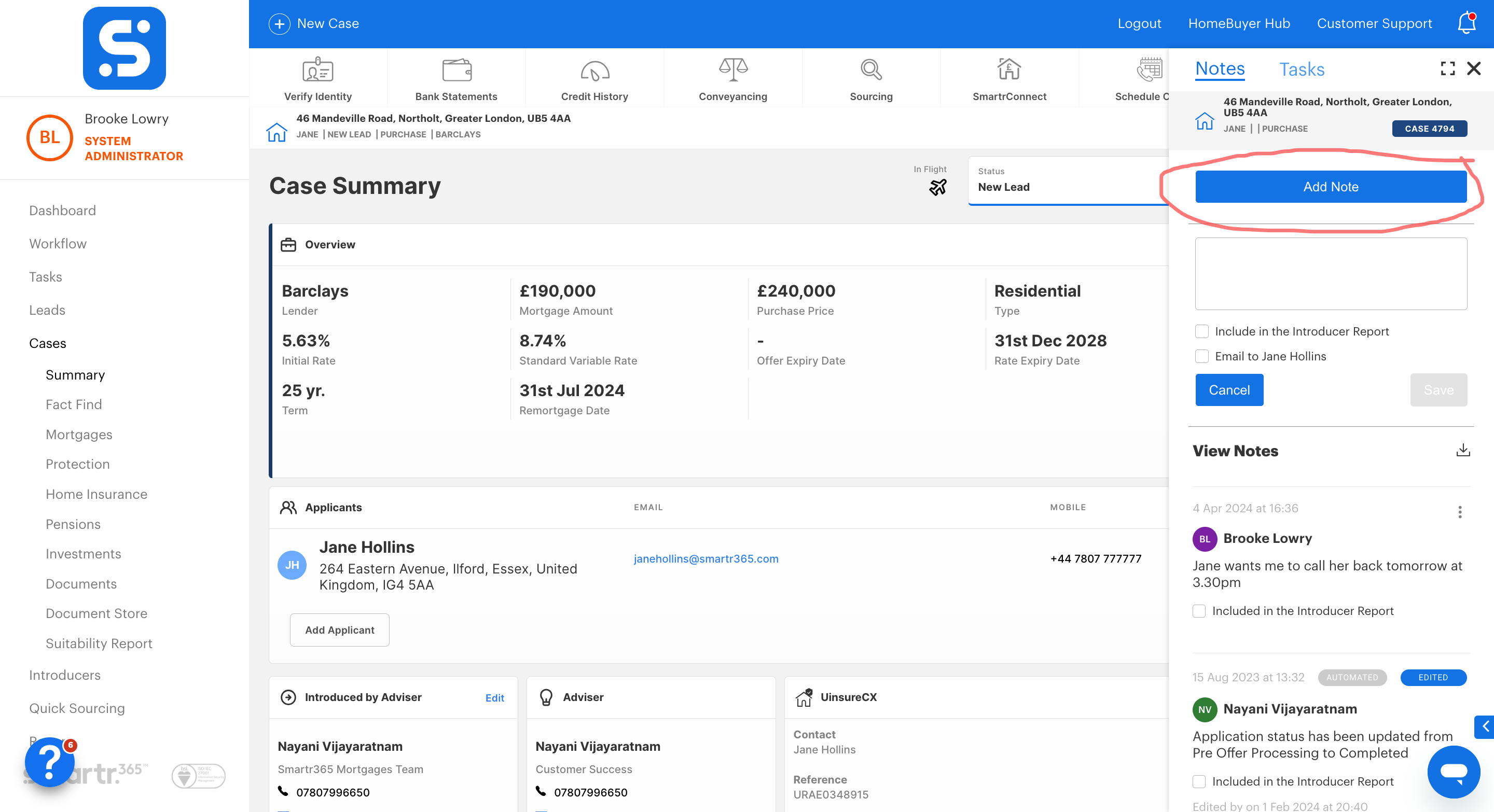Image resolution: width=1494 pixels, height=812 pixels.
Task: Click the Smartr365 logo
Action: pos(124,48)
